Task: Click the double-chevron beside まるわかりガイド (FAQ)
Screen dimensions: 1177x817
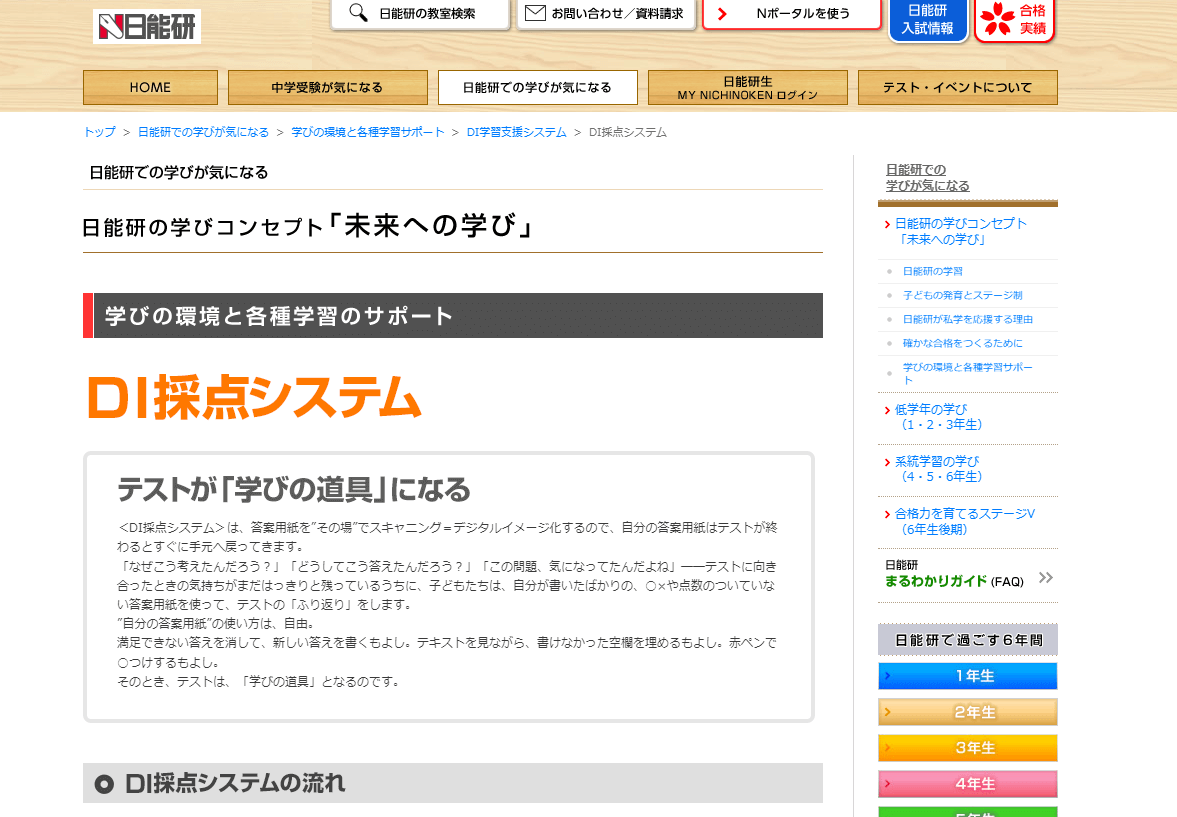Action: (x=1043, y=578)
